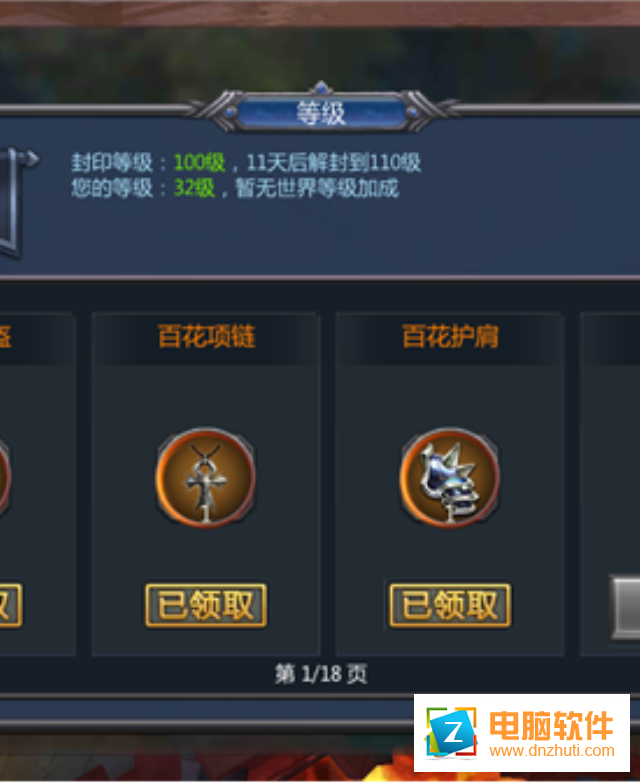Click the 已领取 button under 百花护肩
The width and height of the screenshot is (640, 782).
450,605
